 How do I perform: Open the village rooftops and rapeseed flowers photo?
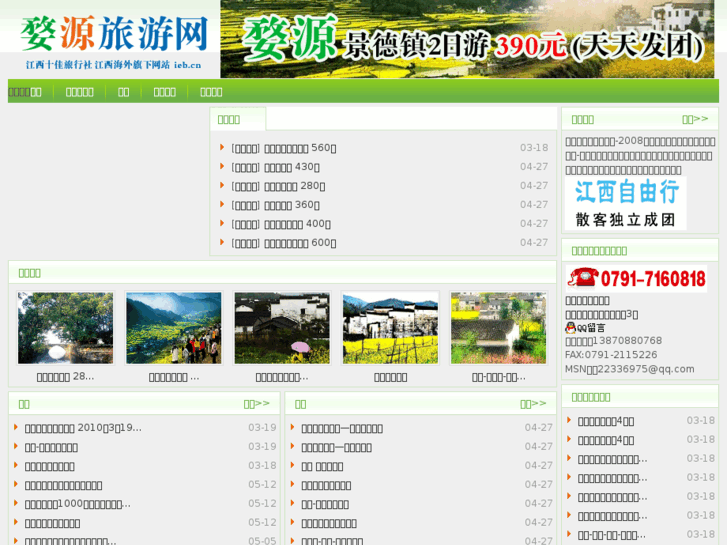click(499, 328)
